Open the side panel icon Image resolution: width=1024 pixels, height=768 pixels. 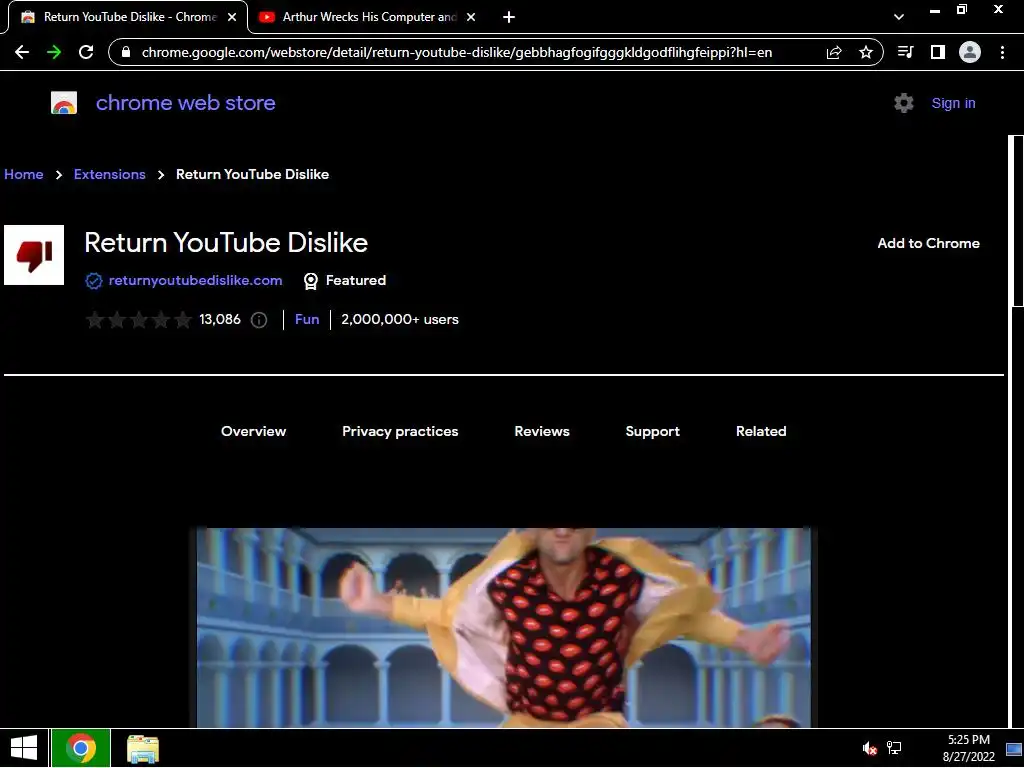[938, 52]
